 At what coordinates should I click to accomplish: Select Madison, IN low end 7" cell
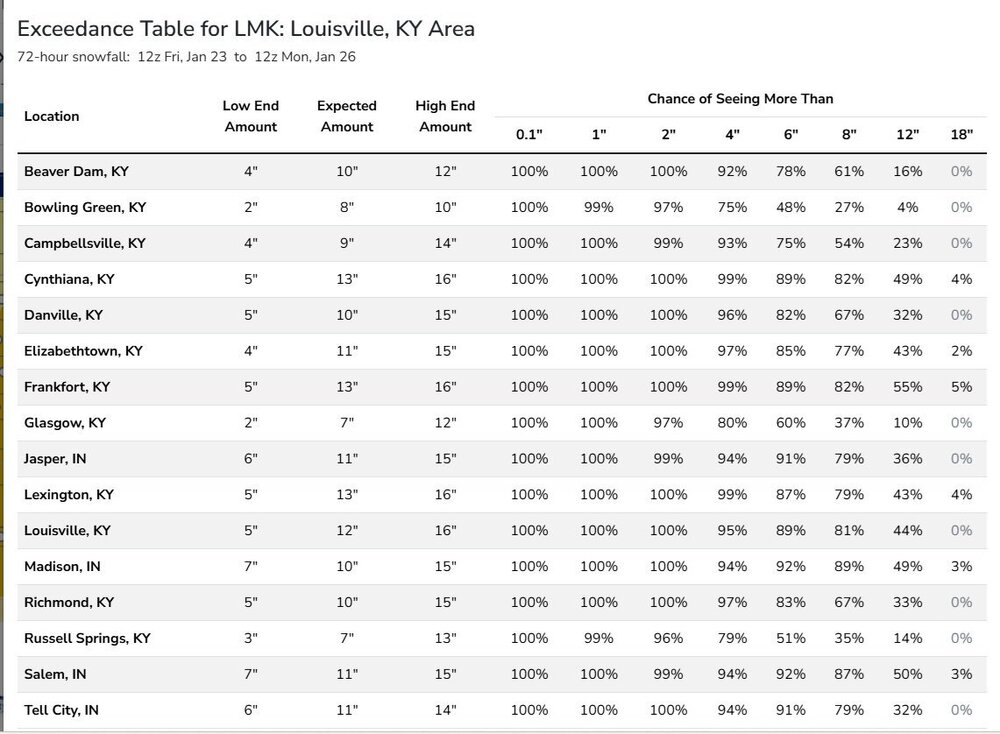[x=251, y=567]
